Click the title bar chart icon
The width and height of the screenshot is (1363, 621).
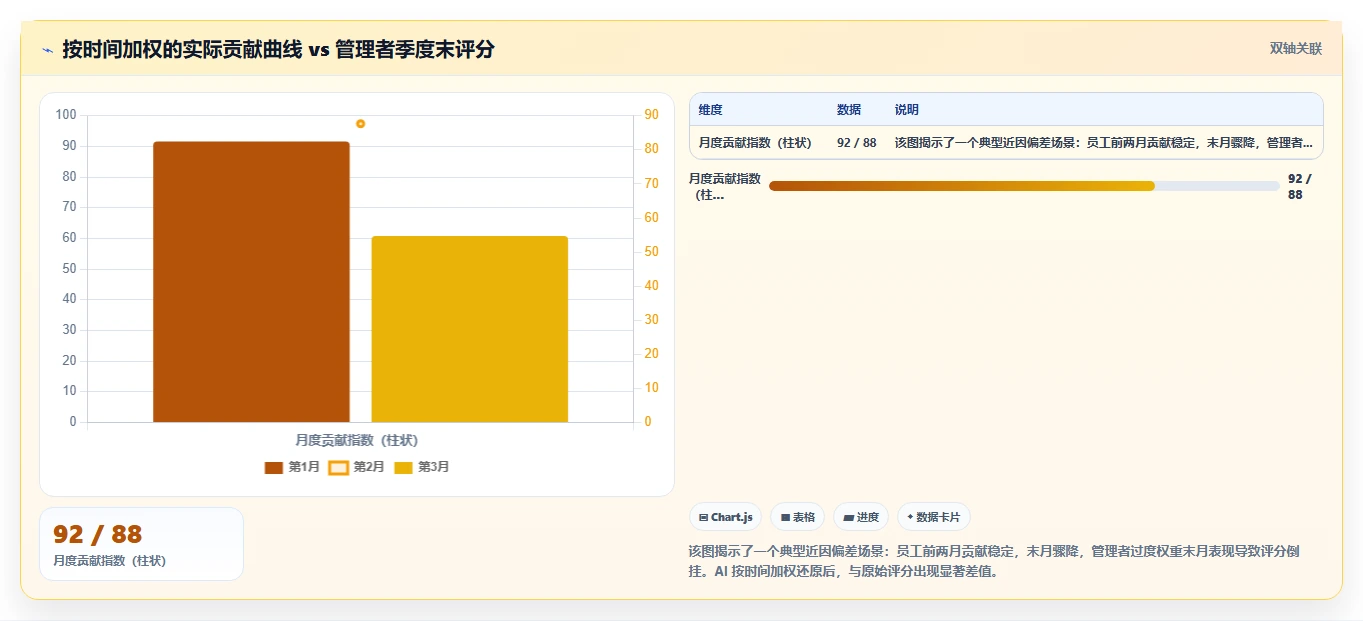click(48, 49)
